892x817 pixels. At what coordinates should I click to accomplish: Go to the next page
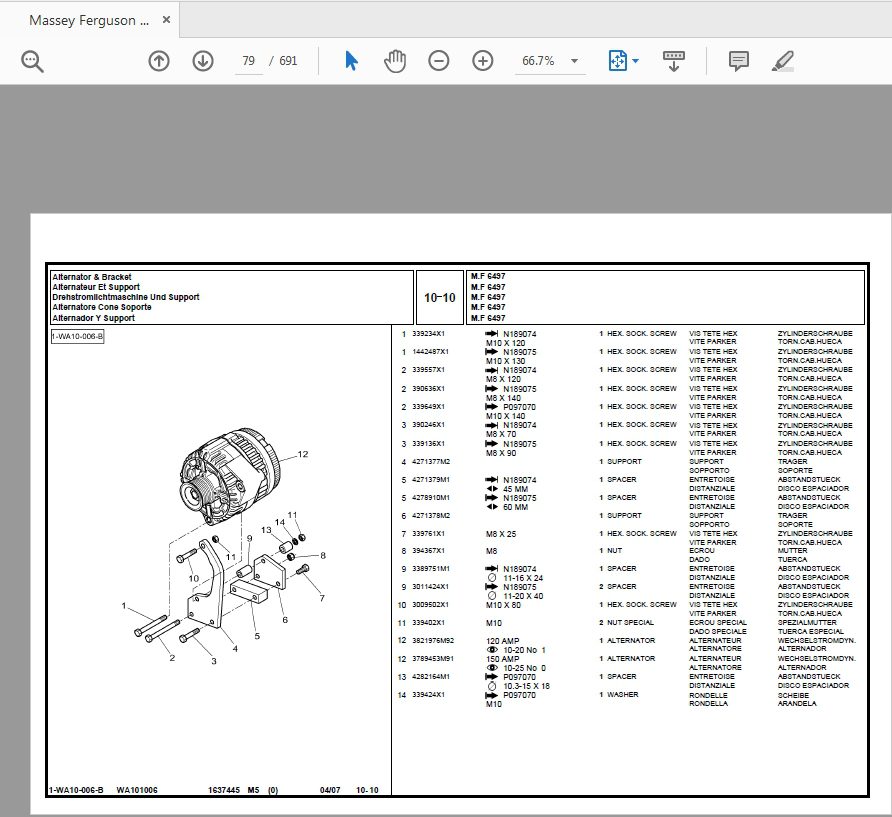202,61
